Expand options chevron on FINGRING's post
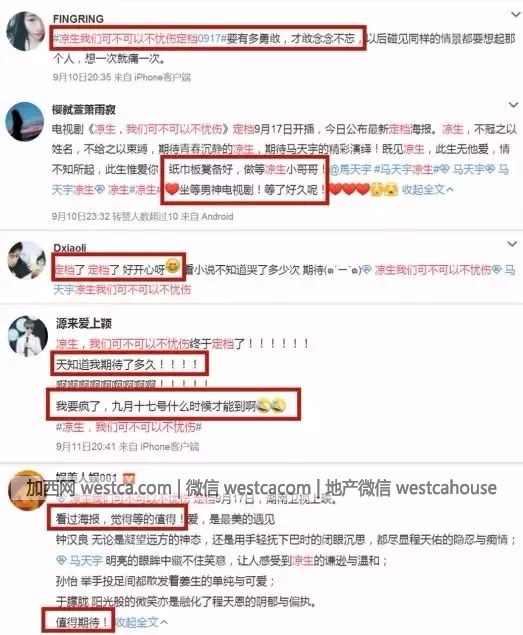523x635 pixels. click(x=515, y=15)
